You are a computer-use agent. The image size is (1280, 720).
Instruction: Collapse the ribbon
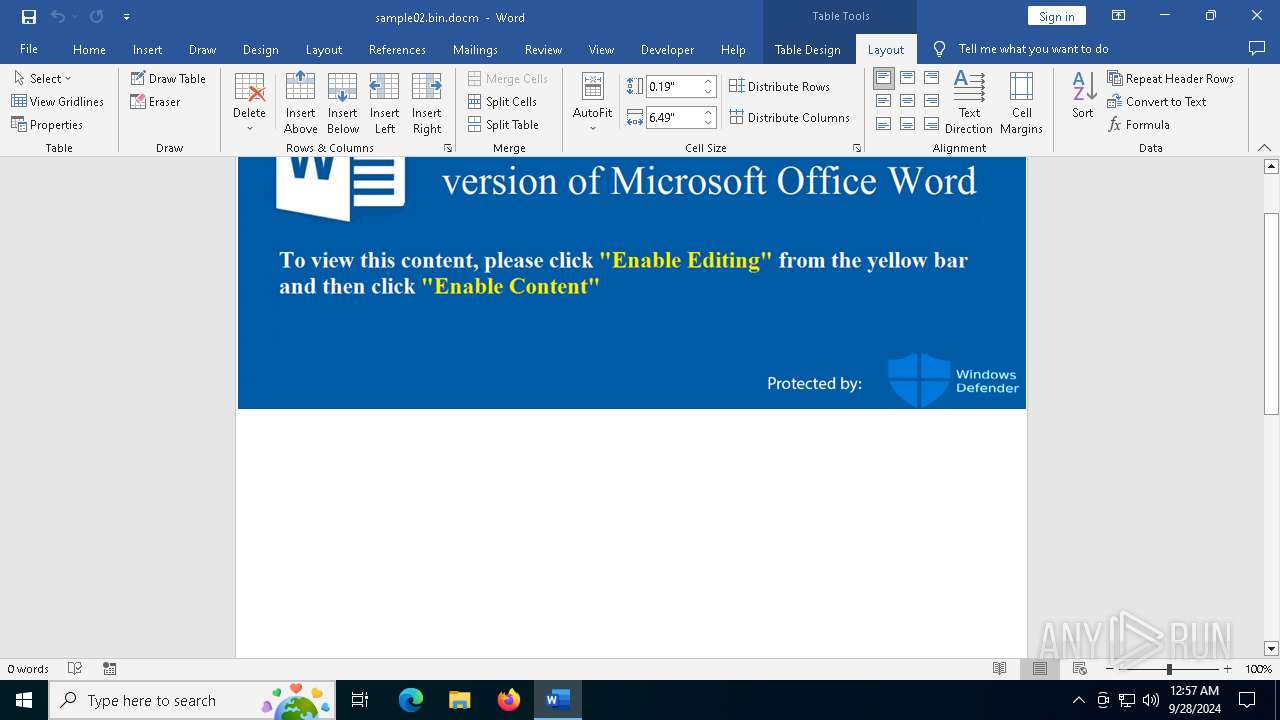pyautogui.click(x=1265, y=148)
